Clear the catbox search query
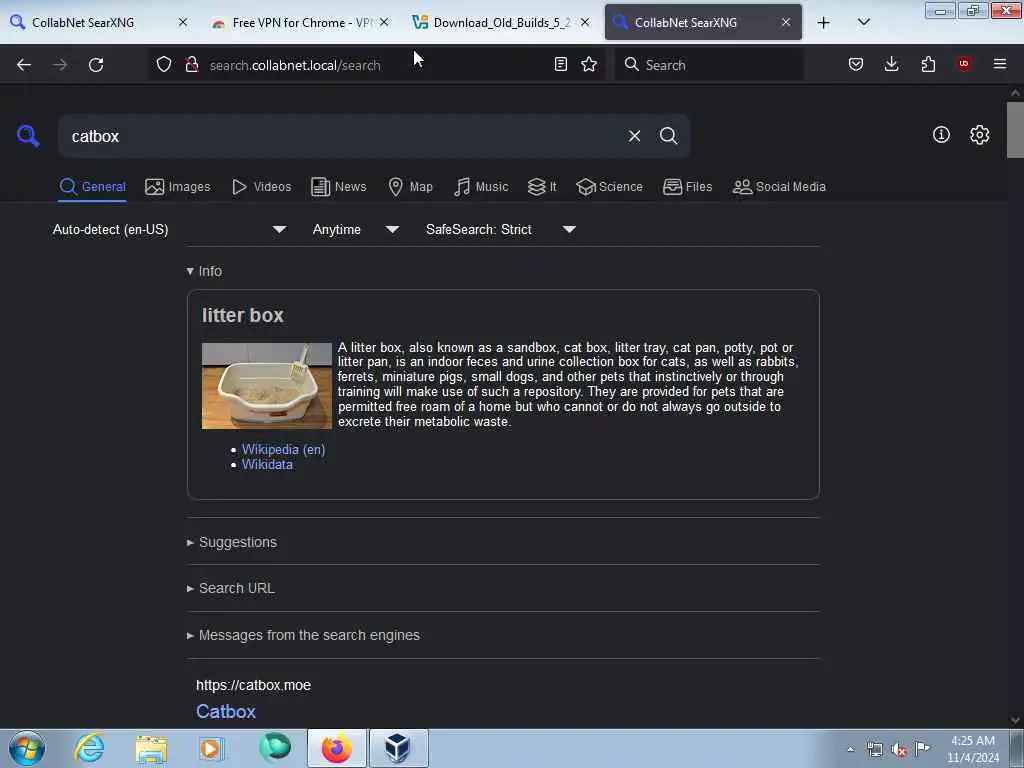The width and height of the screenshot is (1024, 768). 634,136
